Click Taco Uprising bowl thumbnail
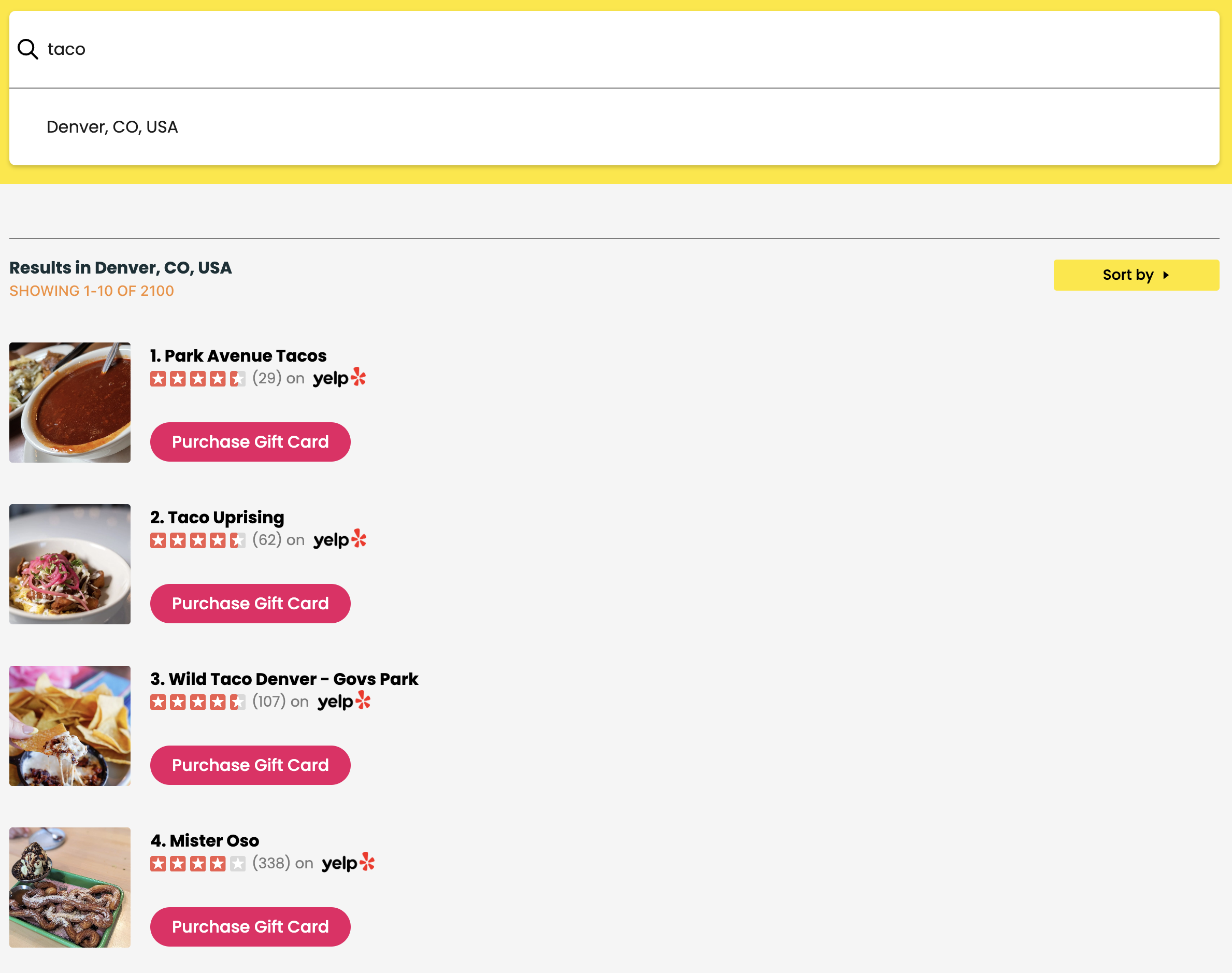This screenshot has width=1232, height=973. tap(69, 564)
